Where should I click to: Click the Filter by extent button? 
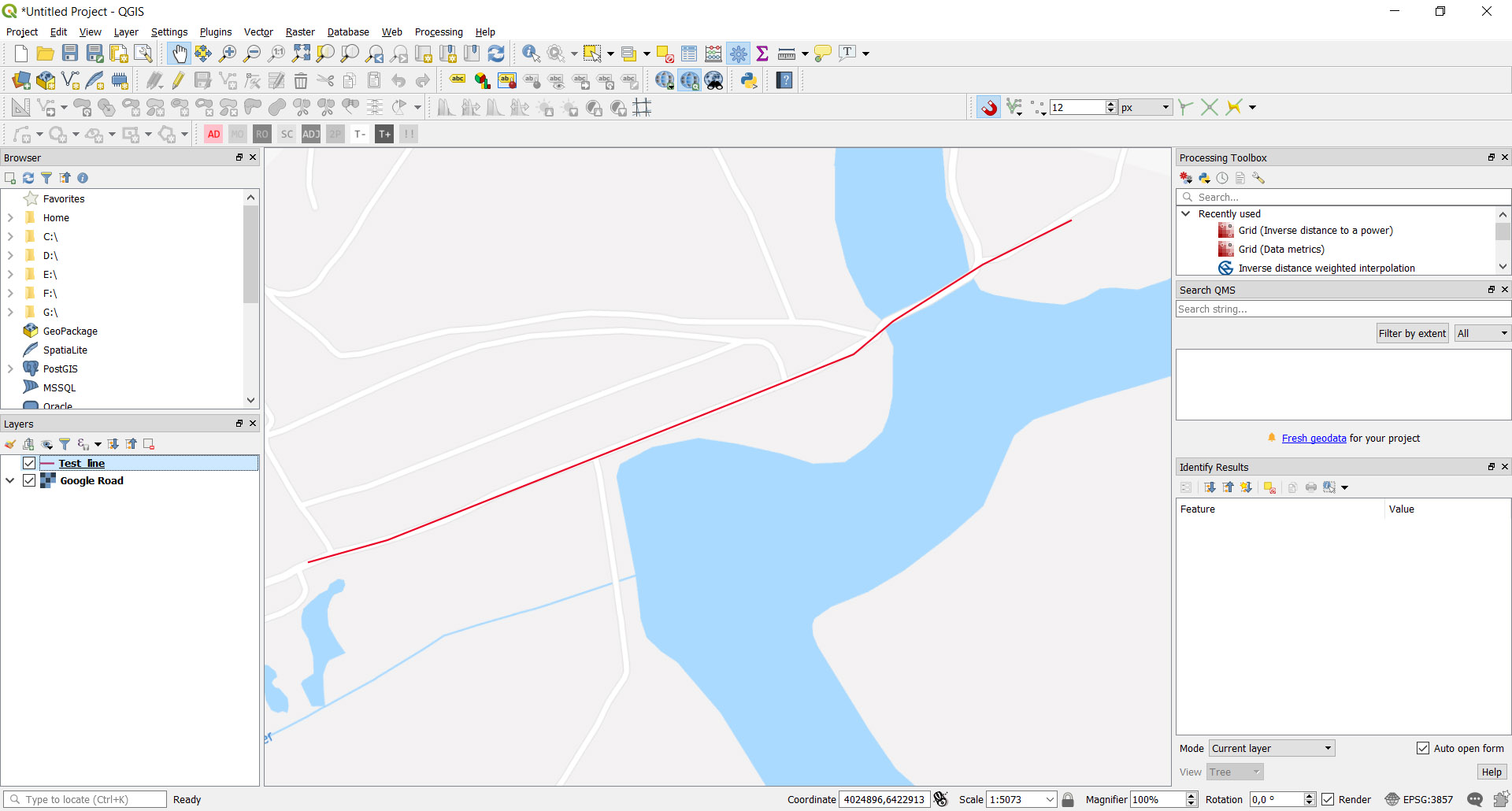[x=1412, y=332]
